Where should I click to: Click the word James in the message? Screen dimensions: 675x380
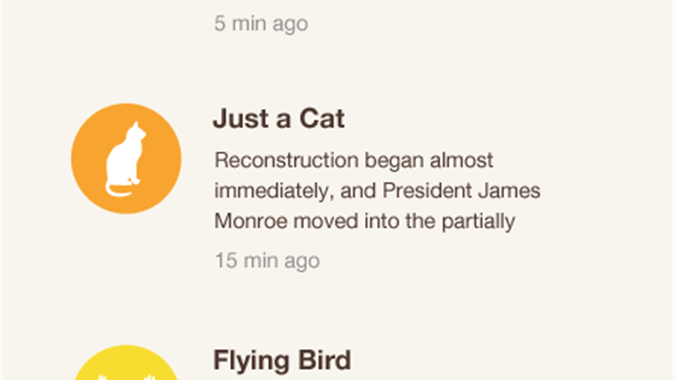[509, 191]
